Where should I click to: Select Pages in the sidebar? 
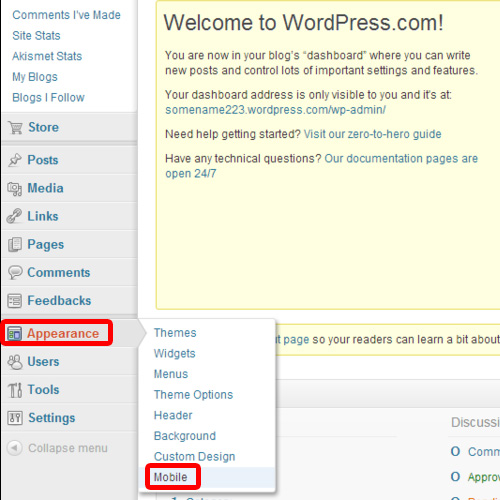tap(46, 245)
